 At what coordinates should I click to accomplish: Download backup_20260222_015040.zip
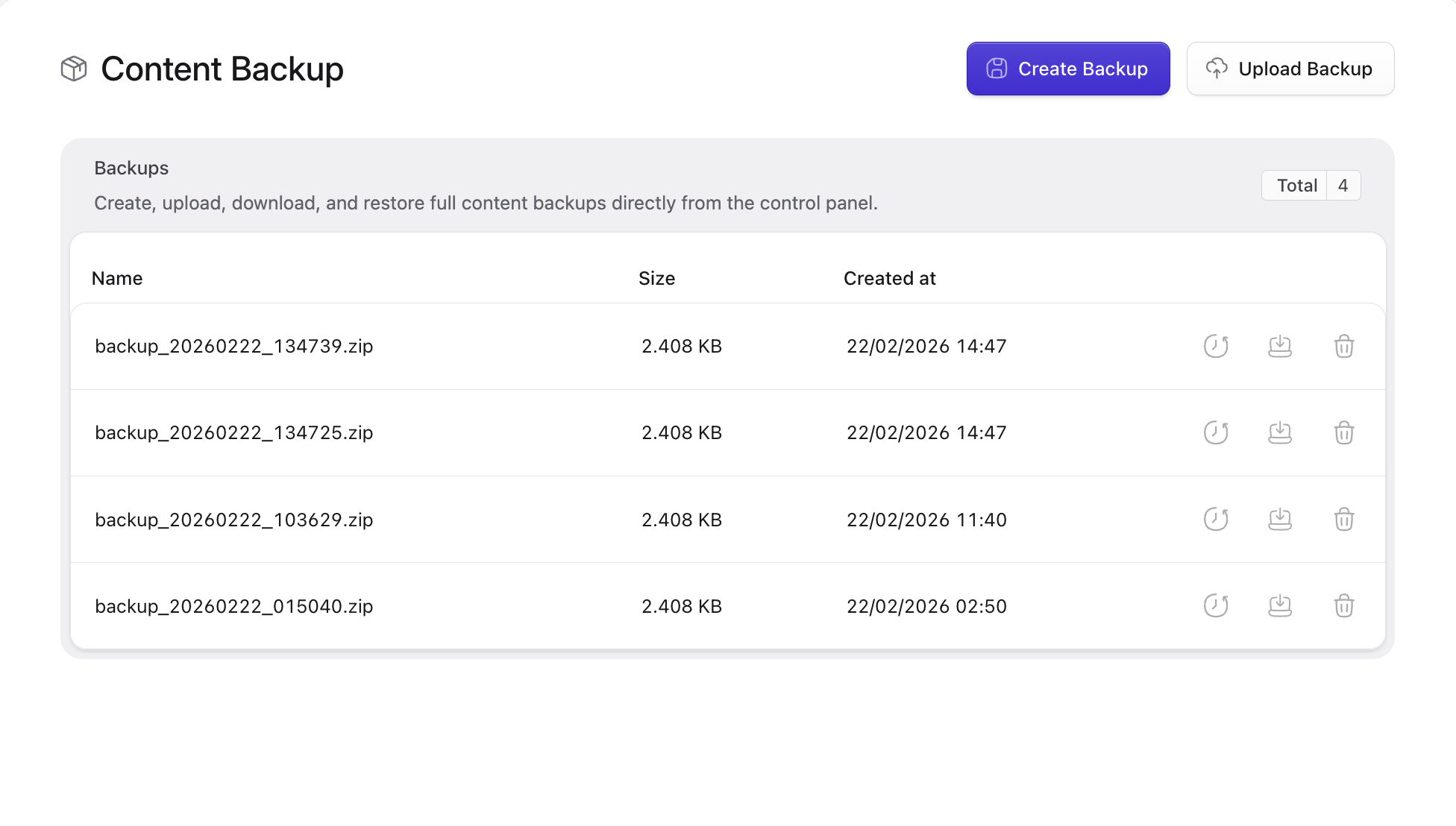coord(1280,606)
